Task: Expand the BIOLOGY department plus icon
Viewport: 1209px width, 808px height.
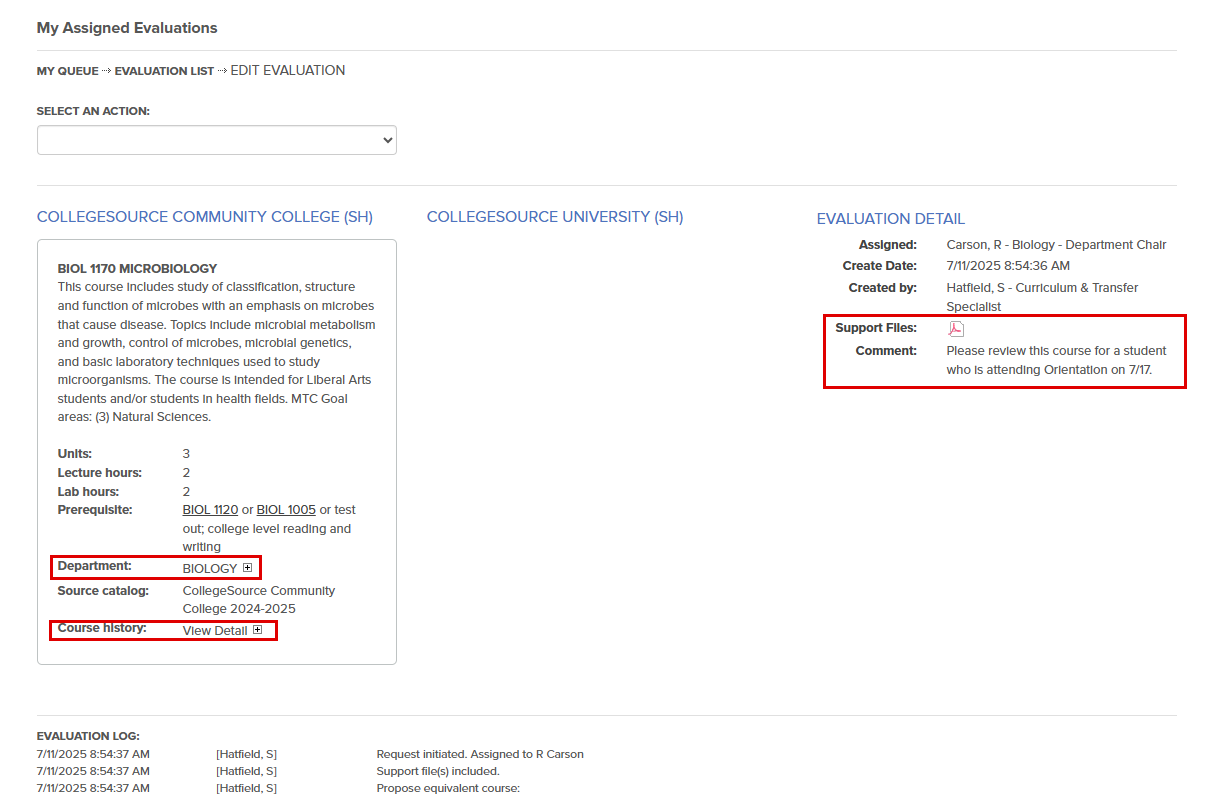Action: coord(248,568)
